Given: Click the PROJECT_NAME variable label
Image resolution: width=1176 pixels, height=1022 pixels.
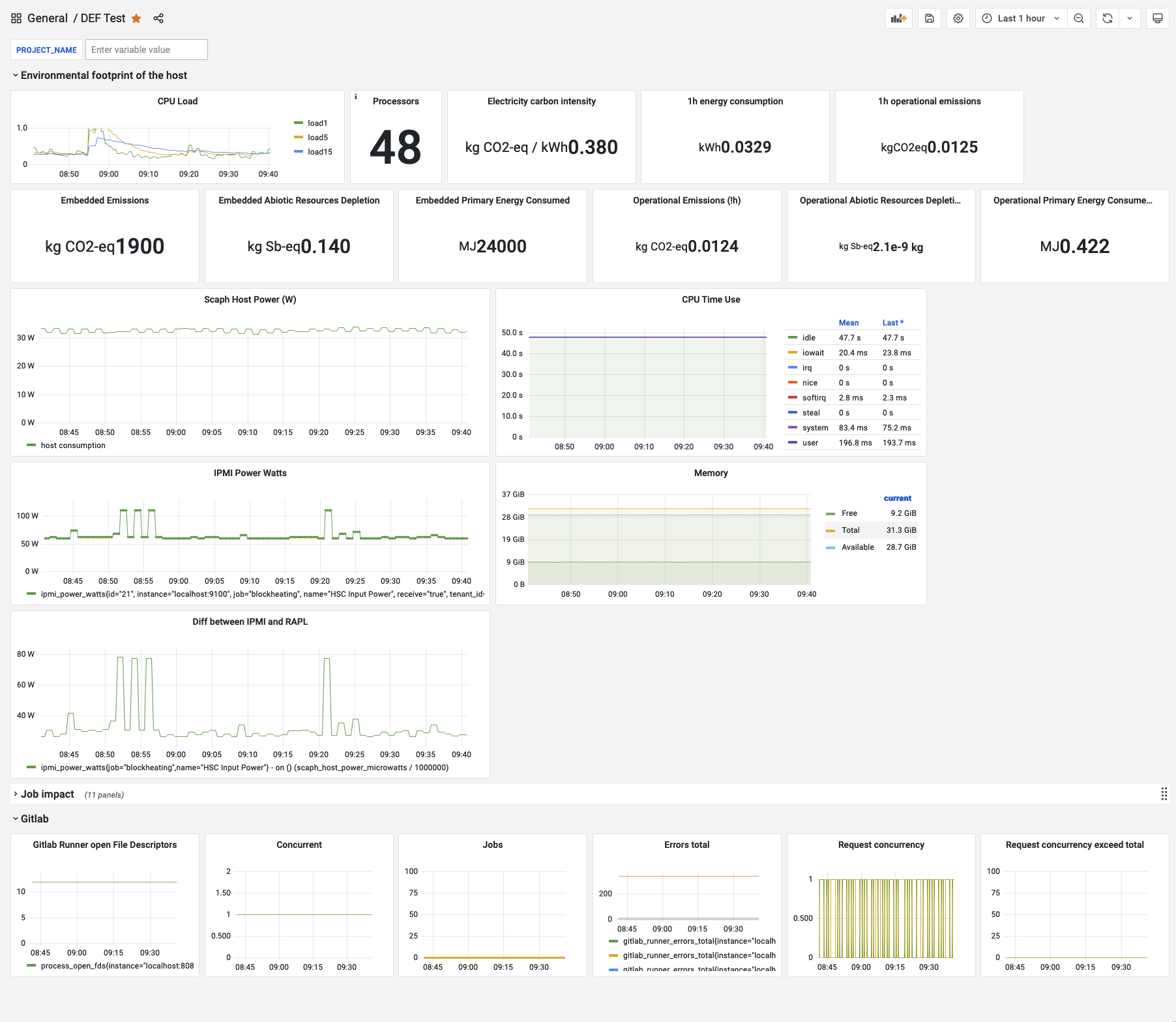Looking at the screenshot, I should click(46, 50).
